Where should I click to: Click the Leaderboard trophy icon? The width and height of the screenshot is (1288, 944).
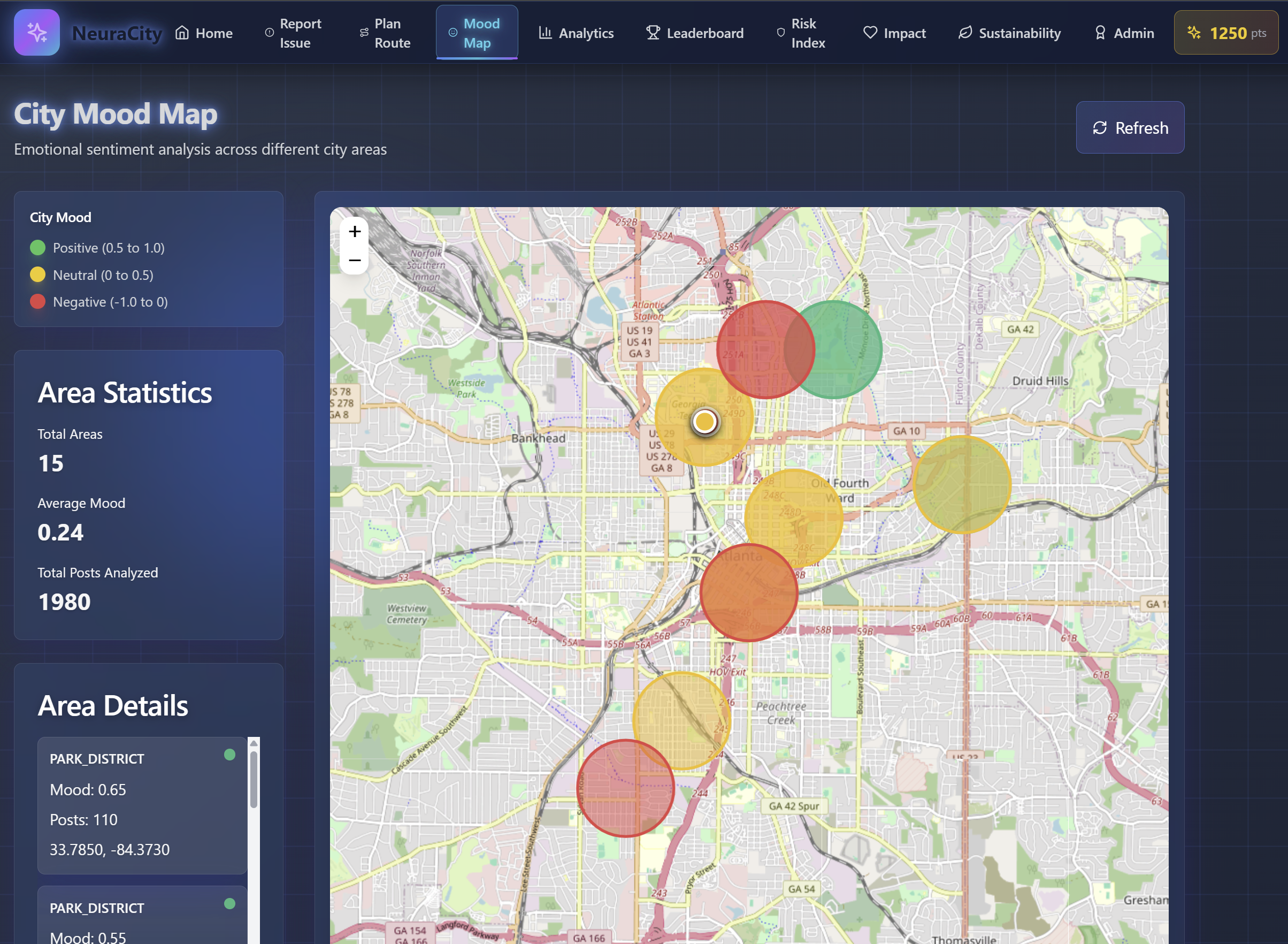point(653,33)
